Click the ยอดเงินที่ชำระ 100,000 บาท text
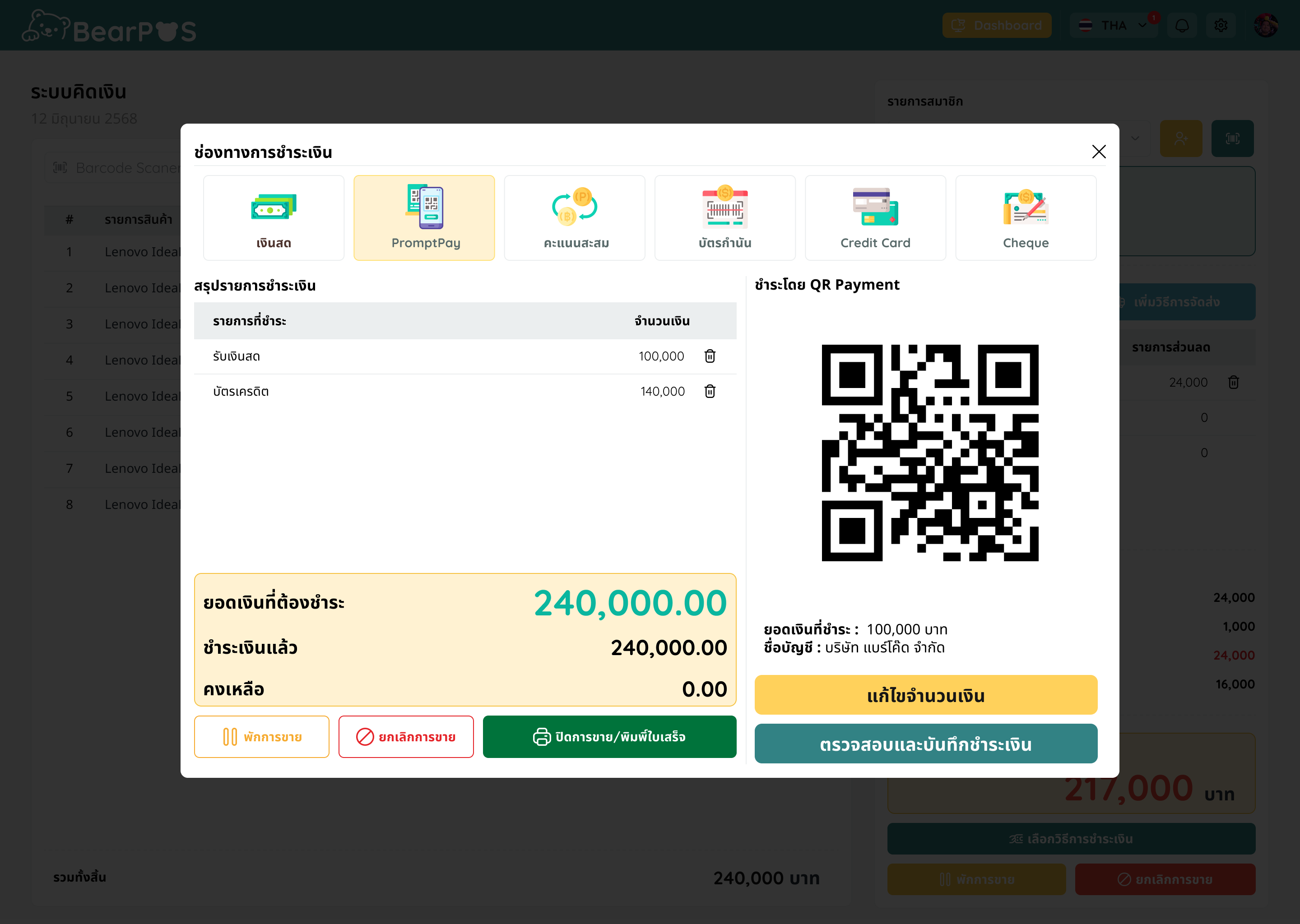Viewport: 1300px width, 924px height. tap(855, 630)
